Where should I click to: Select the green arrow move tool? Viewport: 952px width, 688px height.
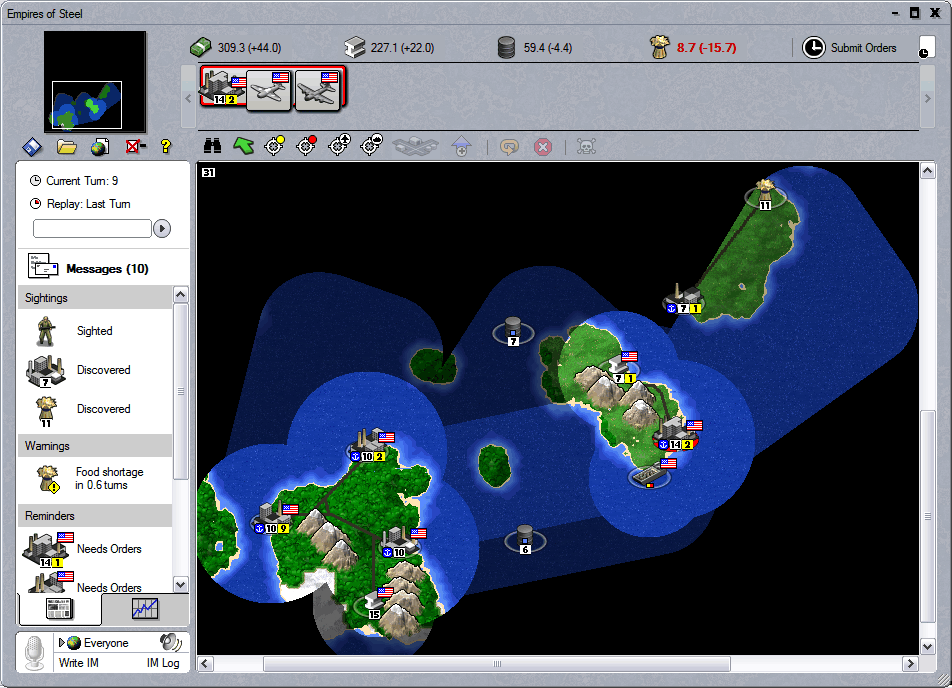point(243,146)
